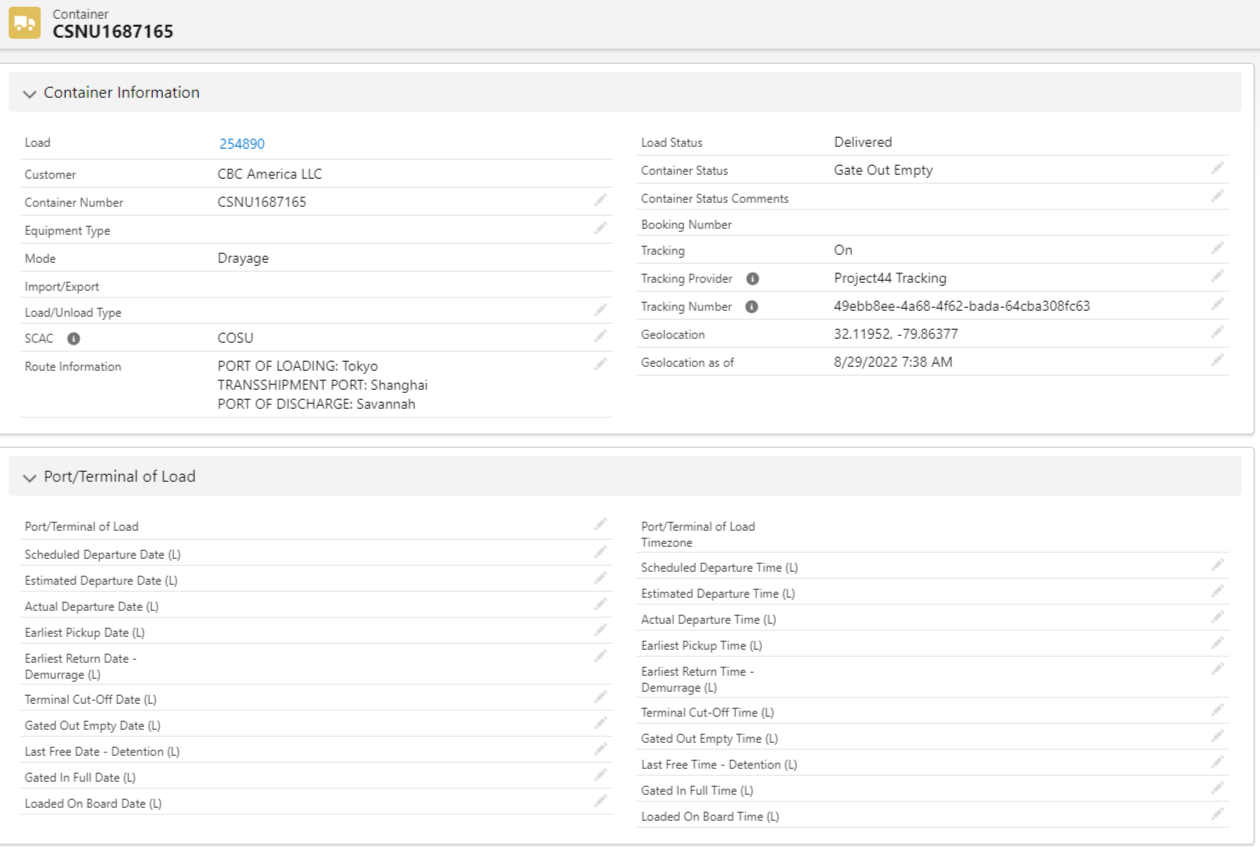This screenshot has width=1260, height=847.
Task: Edit 'Geolocation as of' pencil icon
Action: [x=1217, y=360]
